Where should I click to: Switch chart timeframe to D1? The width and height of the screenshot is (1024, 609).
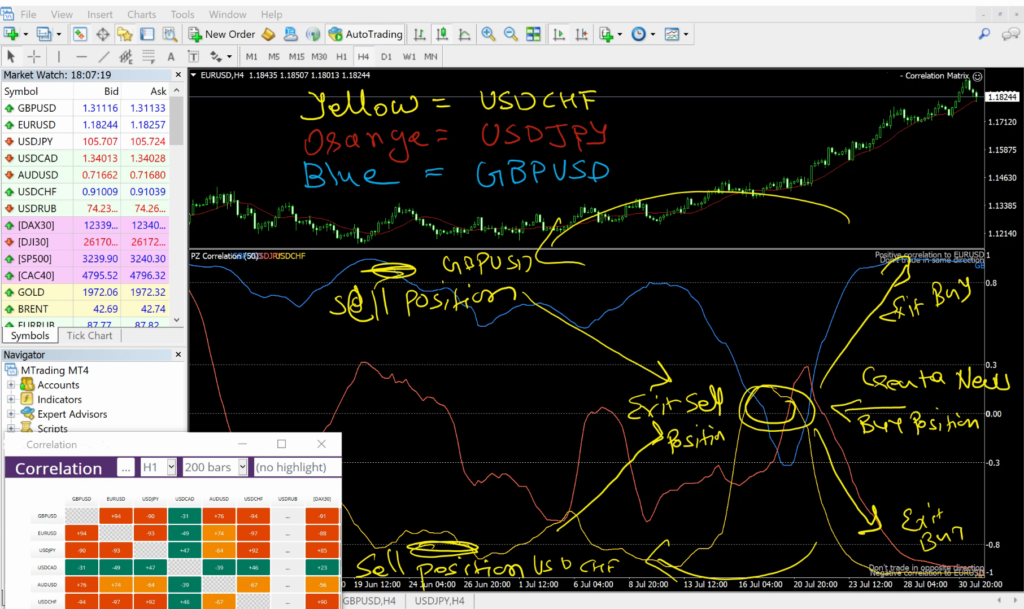point(386,57)
